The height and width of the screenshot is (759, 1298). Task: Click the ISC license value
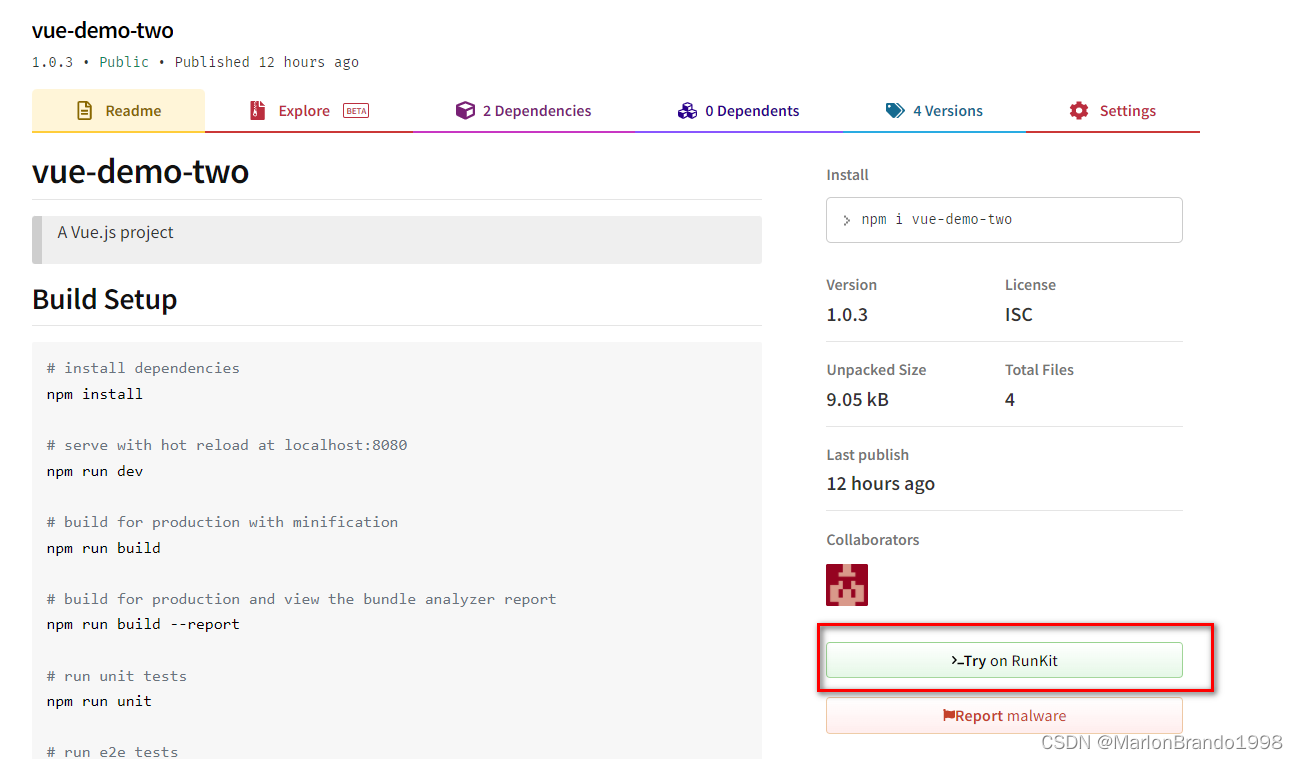(1019, 315)
